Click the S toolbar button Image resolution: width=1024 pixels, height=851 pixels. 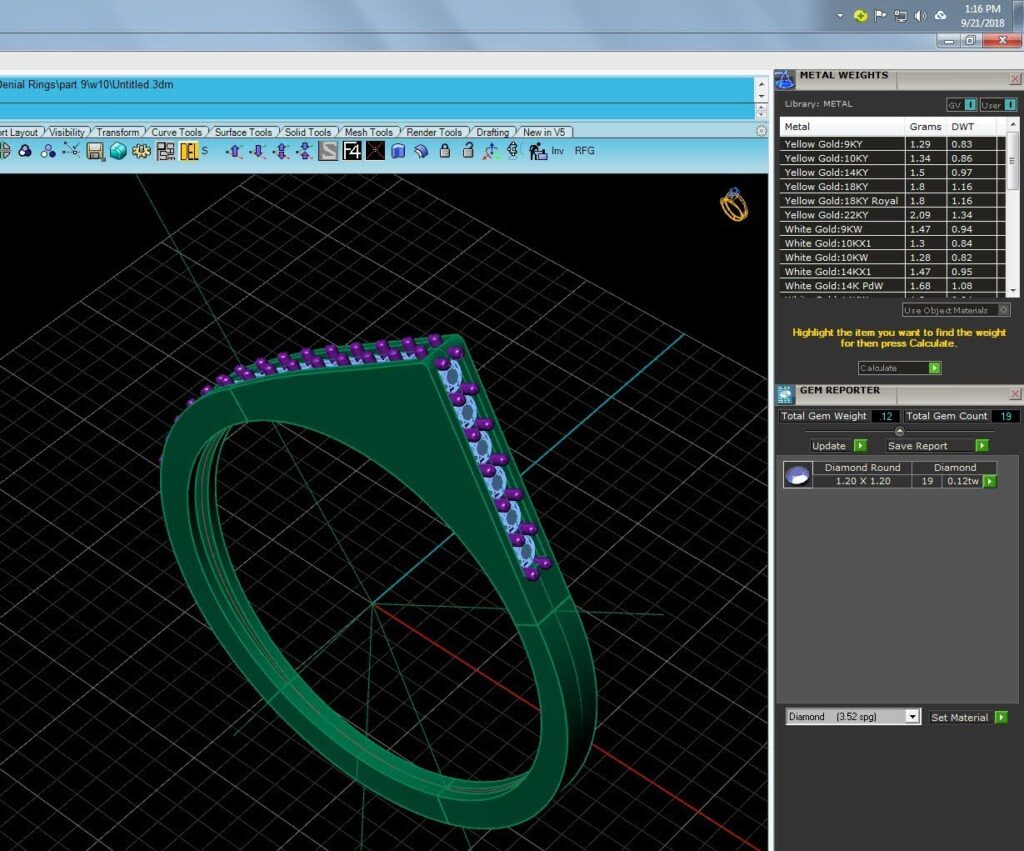coord(204,151)
